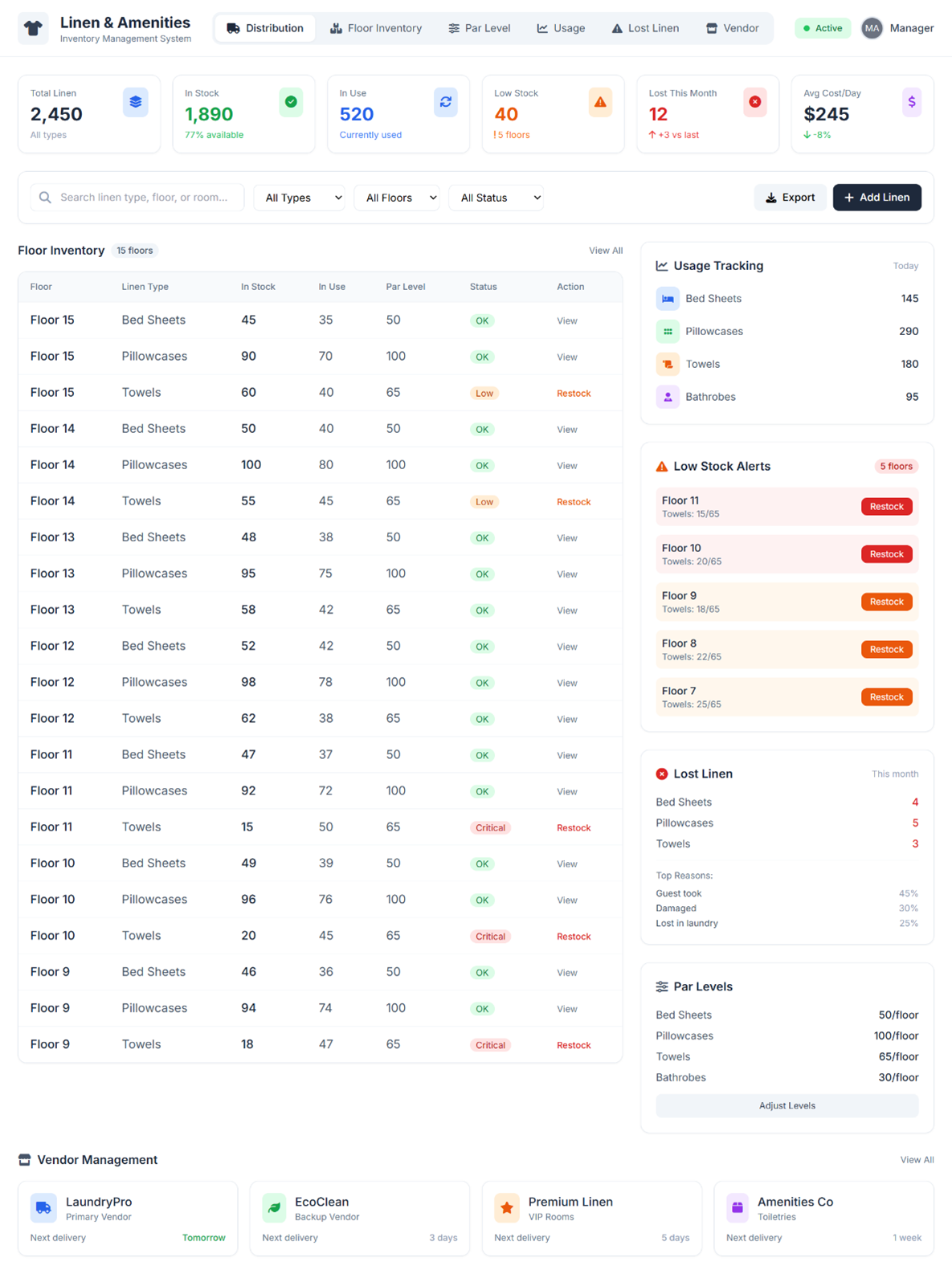
Task: Click the LaundryPro truck icon
Action: click(43, 1207)
